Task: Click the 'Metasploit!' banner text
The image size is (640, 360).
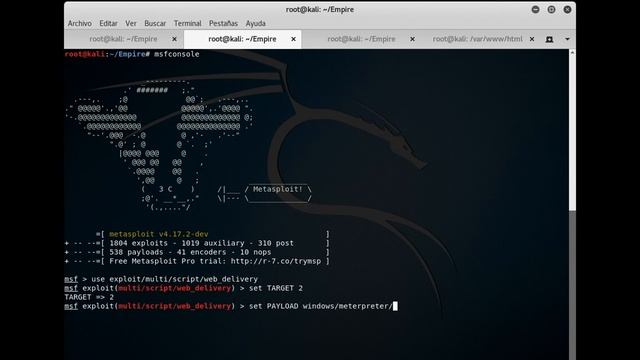Action: (278, 189)
